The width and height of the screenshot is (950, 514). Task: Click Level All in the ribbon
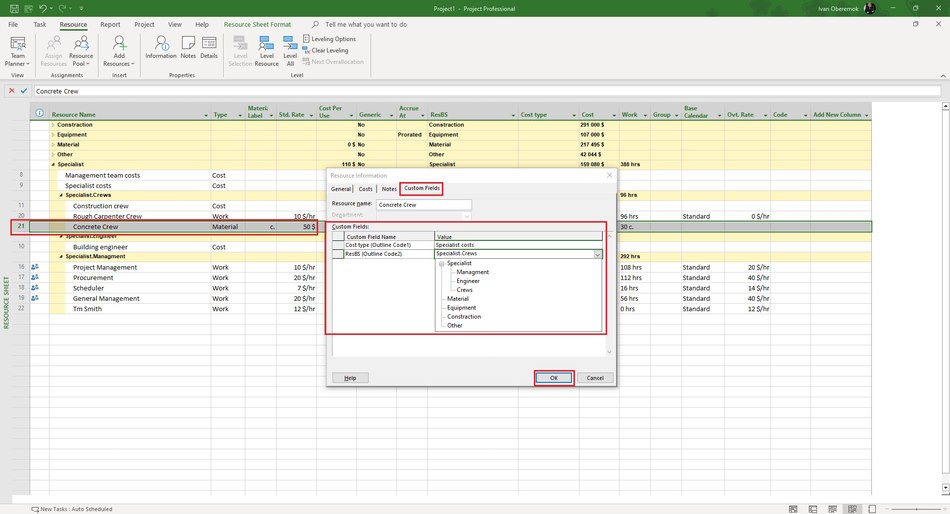pos(290,51)
